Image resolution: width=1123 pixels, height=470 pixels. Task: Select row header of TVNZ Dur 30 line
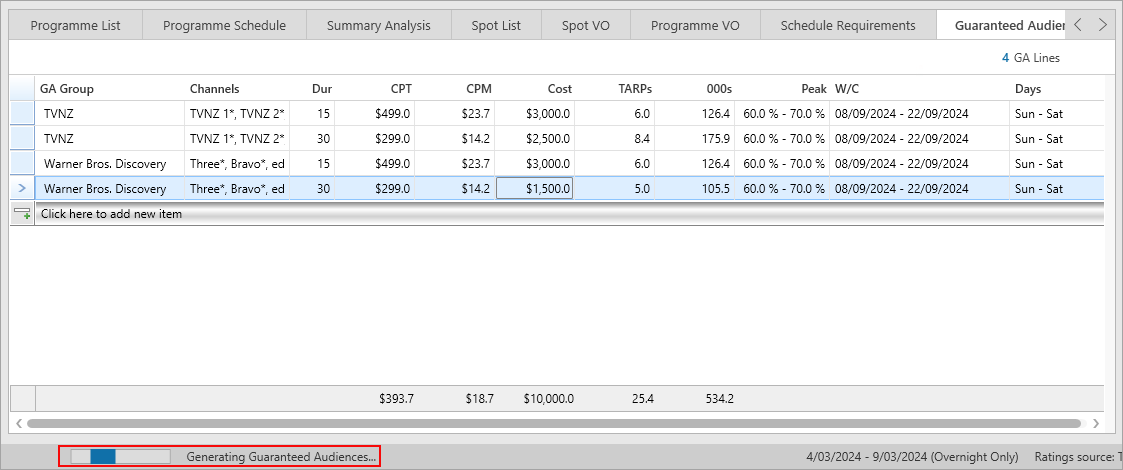22,138
